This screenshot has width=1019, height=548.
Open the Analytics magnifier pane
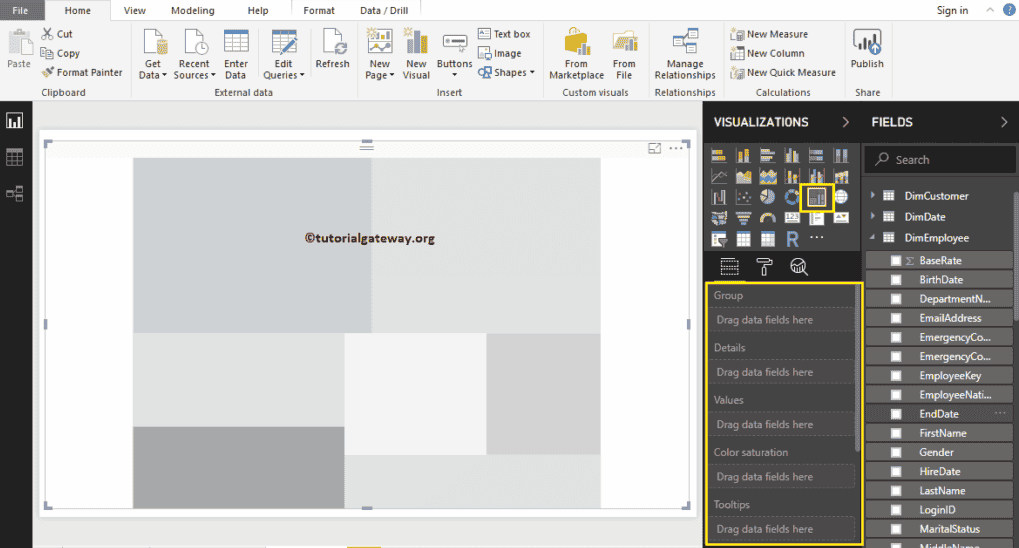(799, 267)
